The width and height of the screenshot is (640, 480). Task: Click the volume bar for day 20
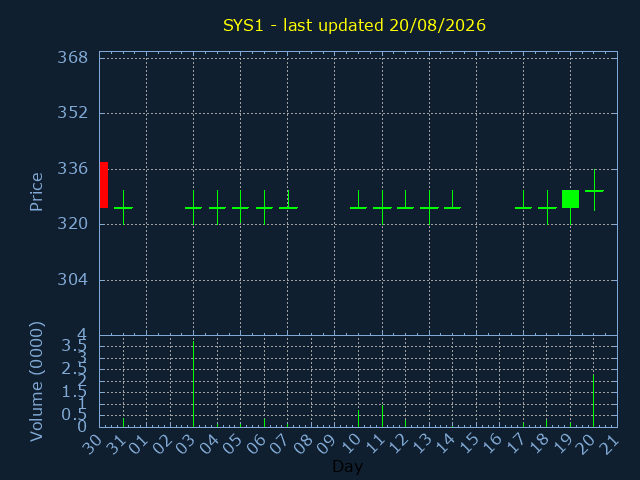[593, 401]
